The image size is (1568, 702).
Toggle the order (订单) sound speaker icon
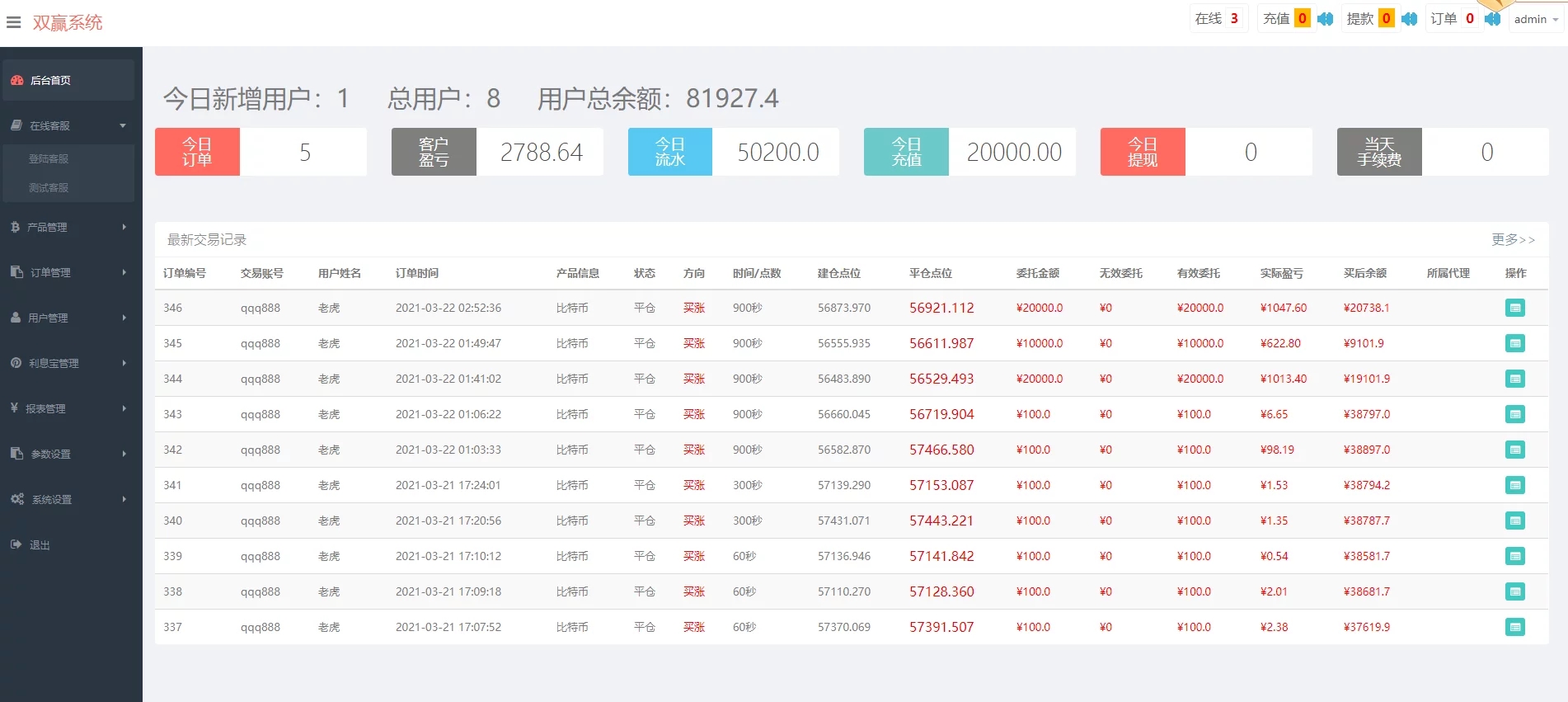[x=1492, y=19]
